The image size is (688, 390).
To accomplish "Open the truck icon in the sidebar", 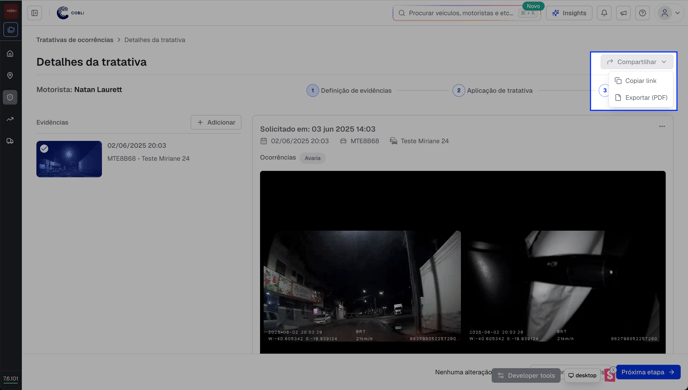I will [10, 141].
